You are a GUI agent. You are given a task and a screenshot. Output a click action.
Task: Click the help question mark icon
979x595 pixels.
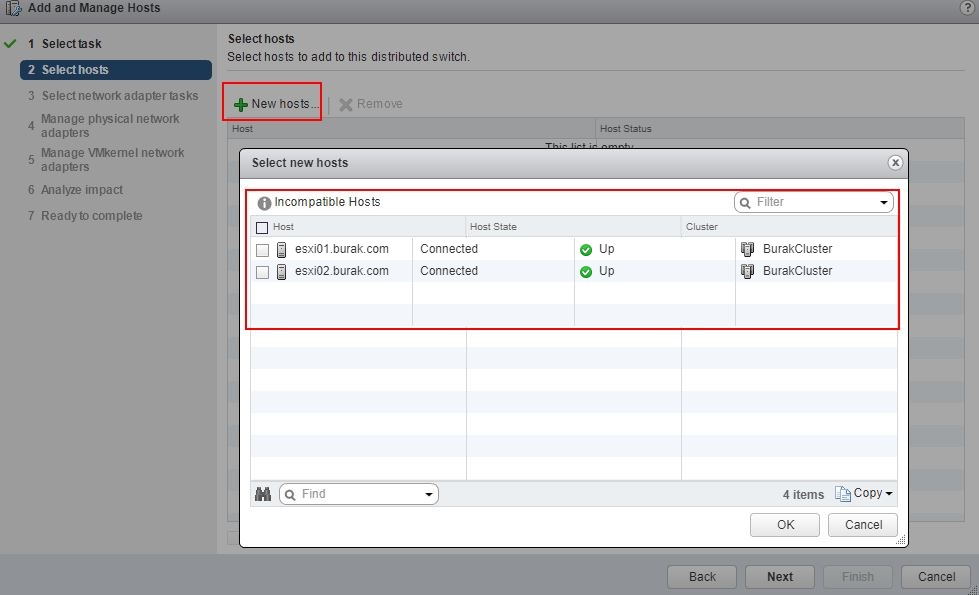pyautogui.click(x=966, y=8)
